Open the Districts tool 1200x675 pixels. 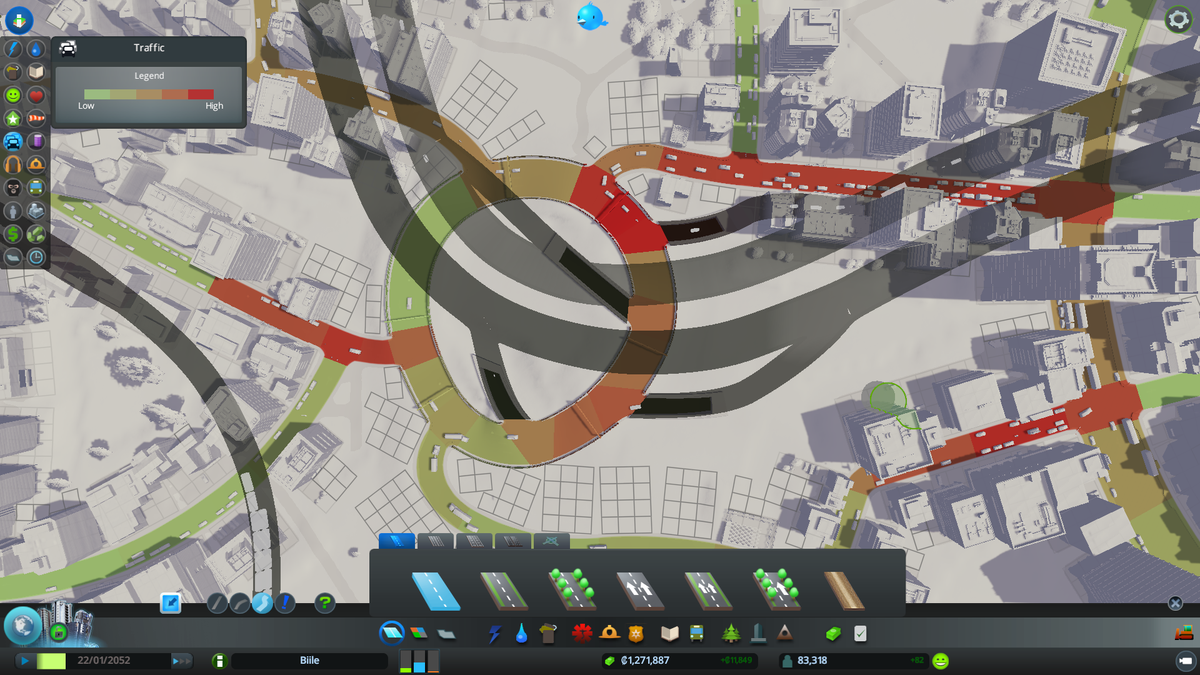(x=446, y=634)
